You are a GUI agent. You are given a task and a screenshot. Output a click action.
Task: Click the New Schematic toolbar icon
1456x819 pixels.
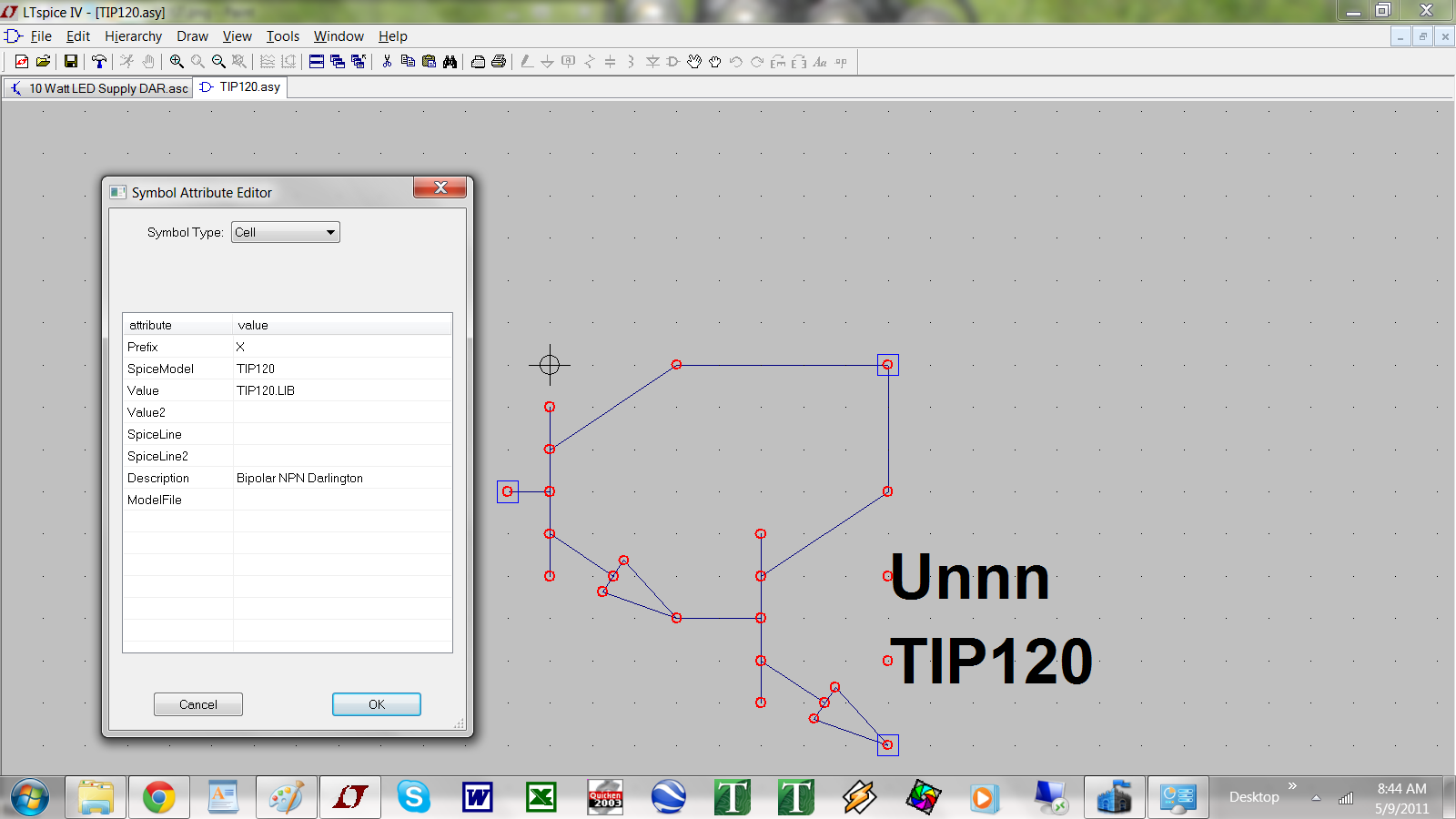[22, 61]
